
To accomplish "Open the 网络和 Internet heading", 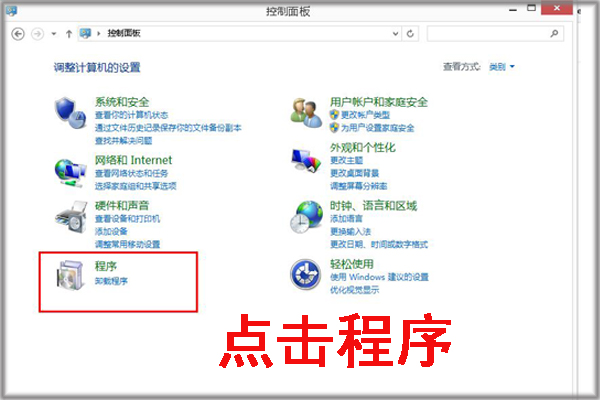I will 134,160.
